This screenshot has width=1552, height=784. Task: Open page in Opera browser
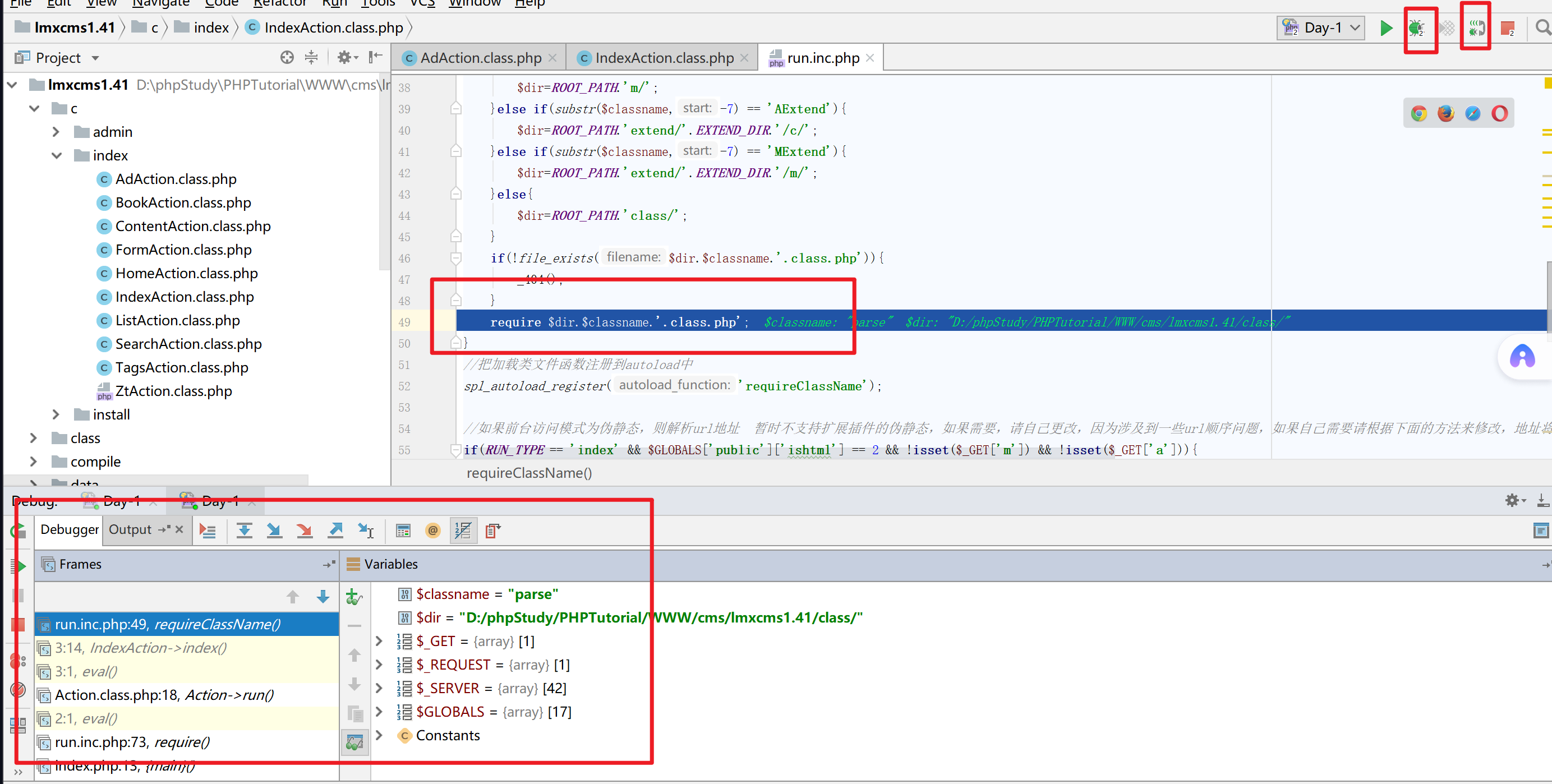(1500, 113)
